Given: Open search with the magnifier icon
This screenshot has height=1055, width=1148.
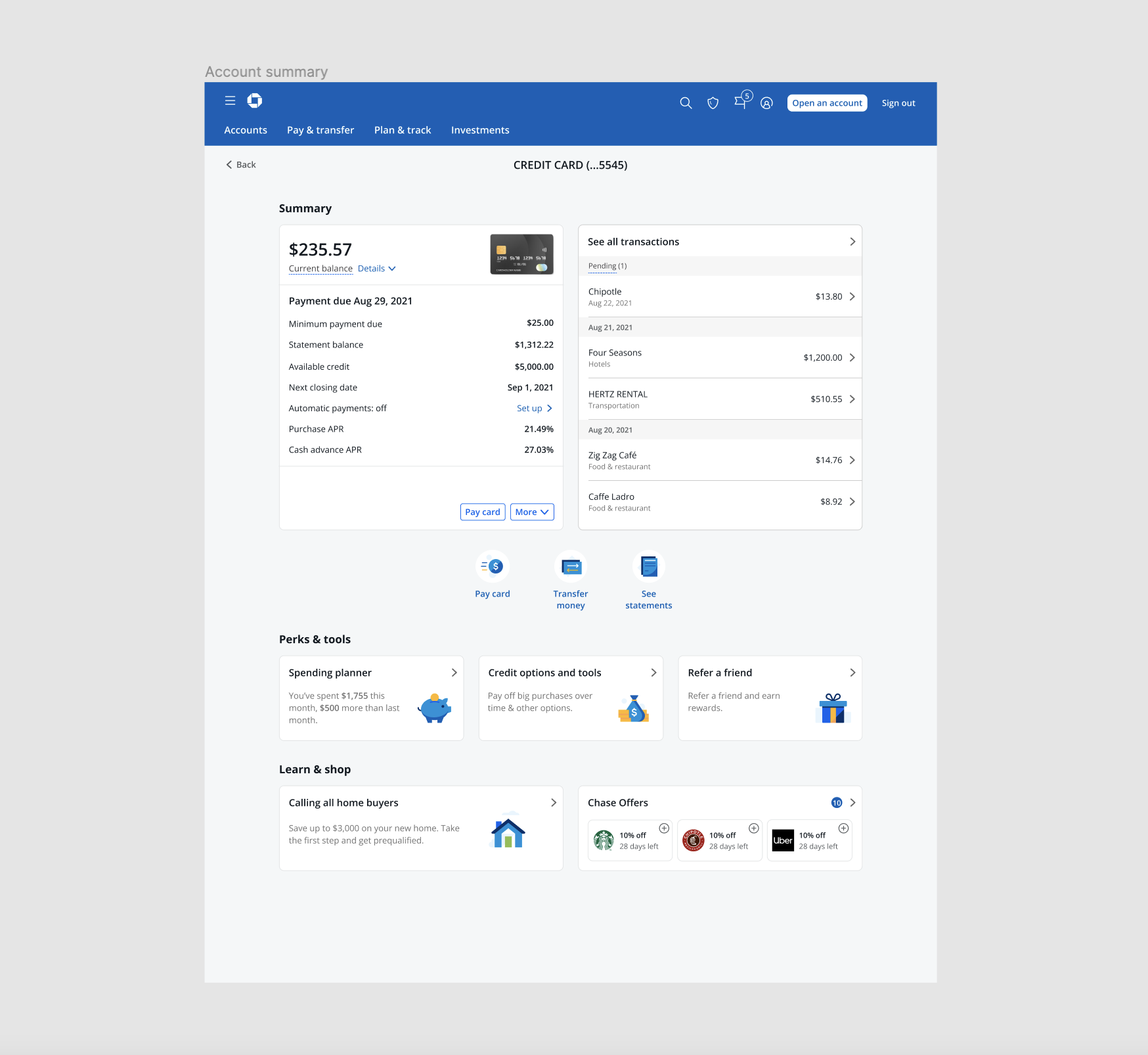Looking at the screenshot, I should coord(686,103).
